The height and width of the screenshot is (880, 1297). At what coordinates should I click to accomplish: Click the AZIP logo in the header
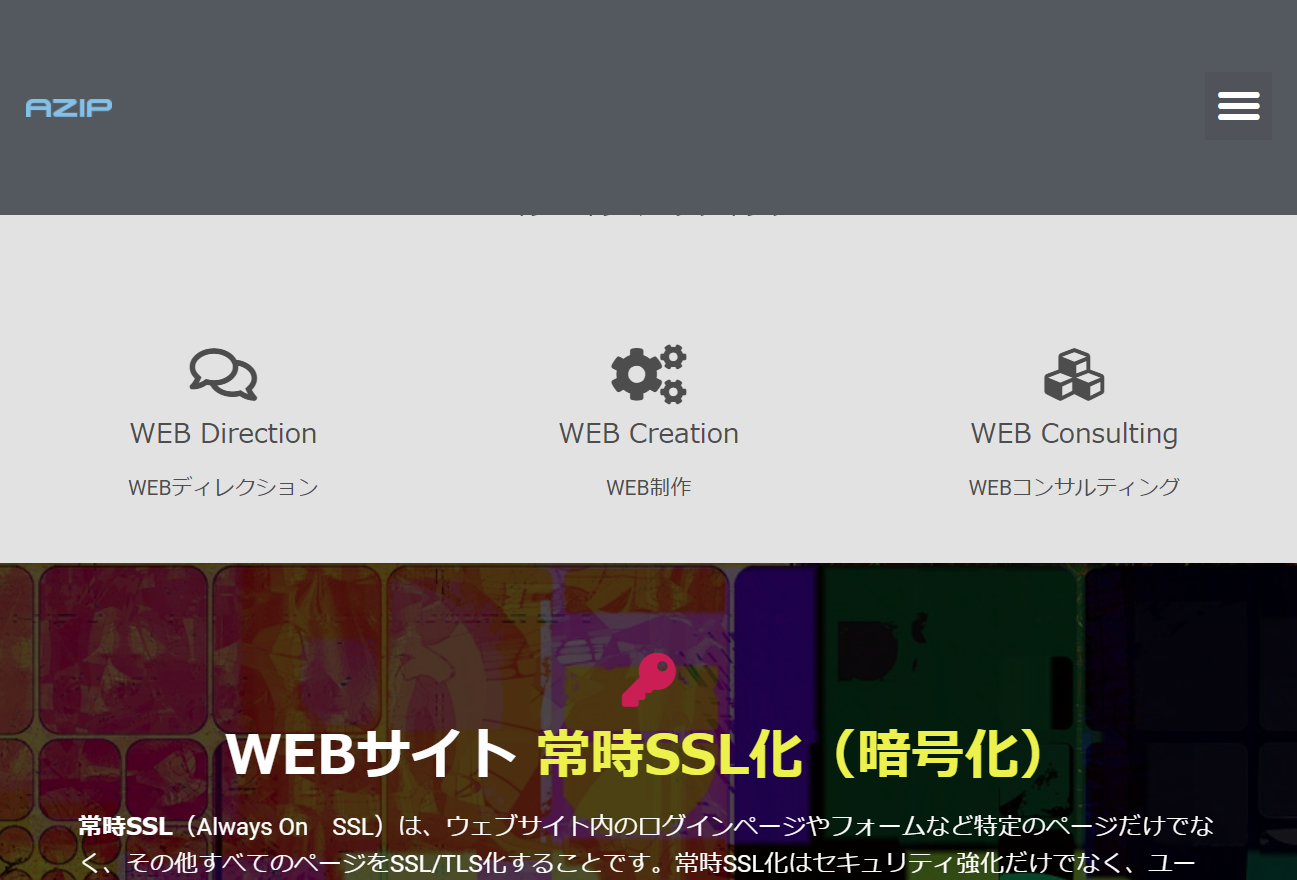coord(69,107)
